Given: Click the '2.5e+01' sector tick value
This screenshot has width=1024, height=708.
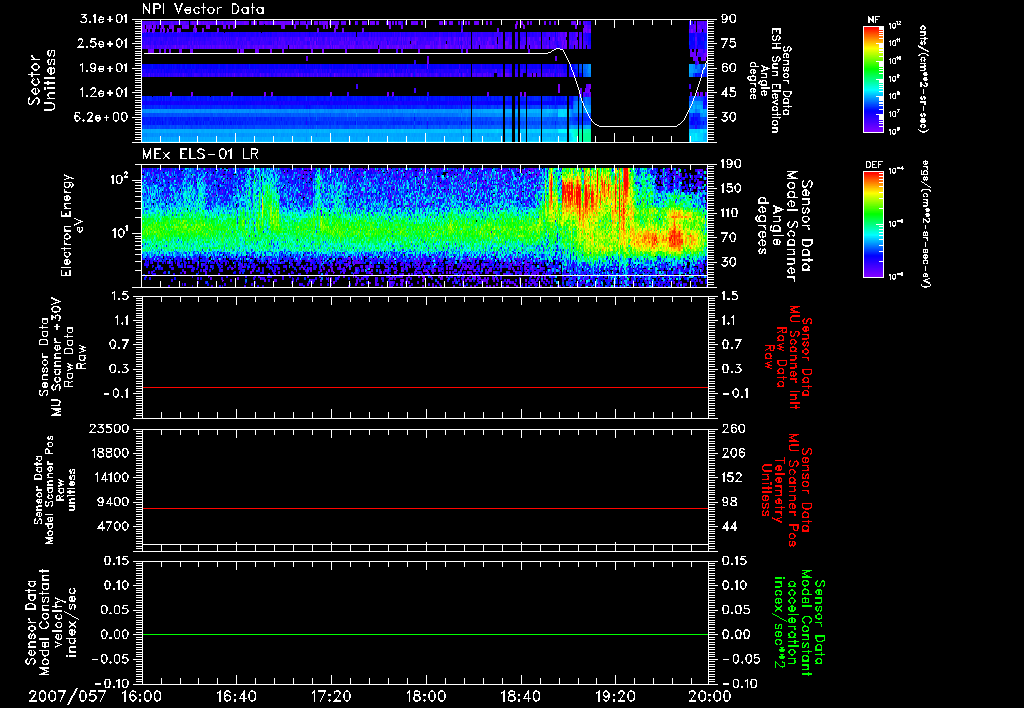Looking at the screenshot, I should click(104, 43).
